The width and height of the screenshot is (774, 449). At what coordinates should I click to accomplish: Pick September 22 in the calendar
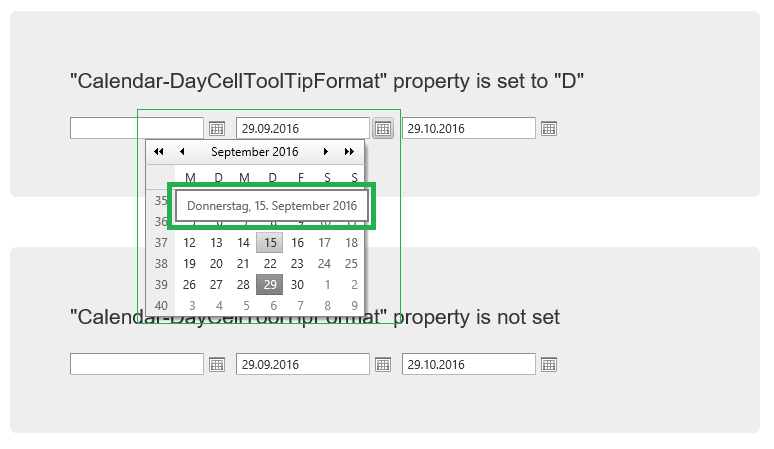(270, 264)
